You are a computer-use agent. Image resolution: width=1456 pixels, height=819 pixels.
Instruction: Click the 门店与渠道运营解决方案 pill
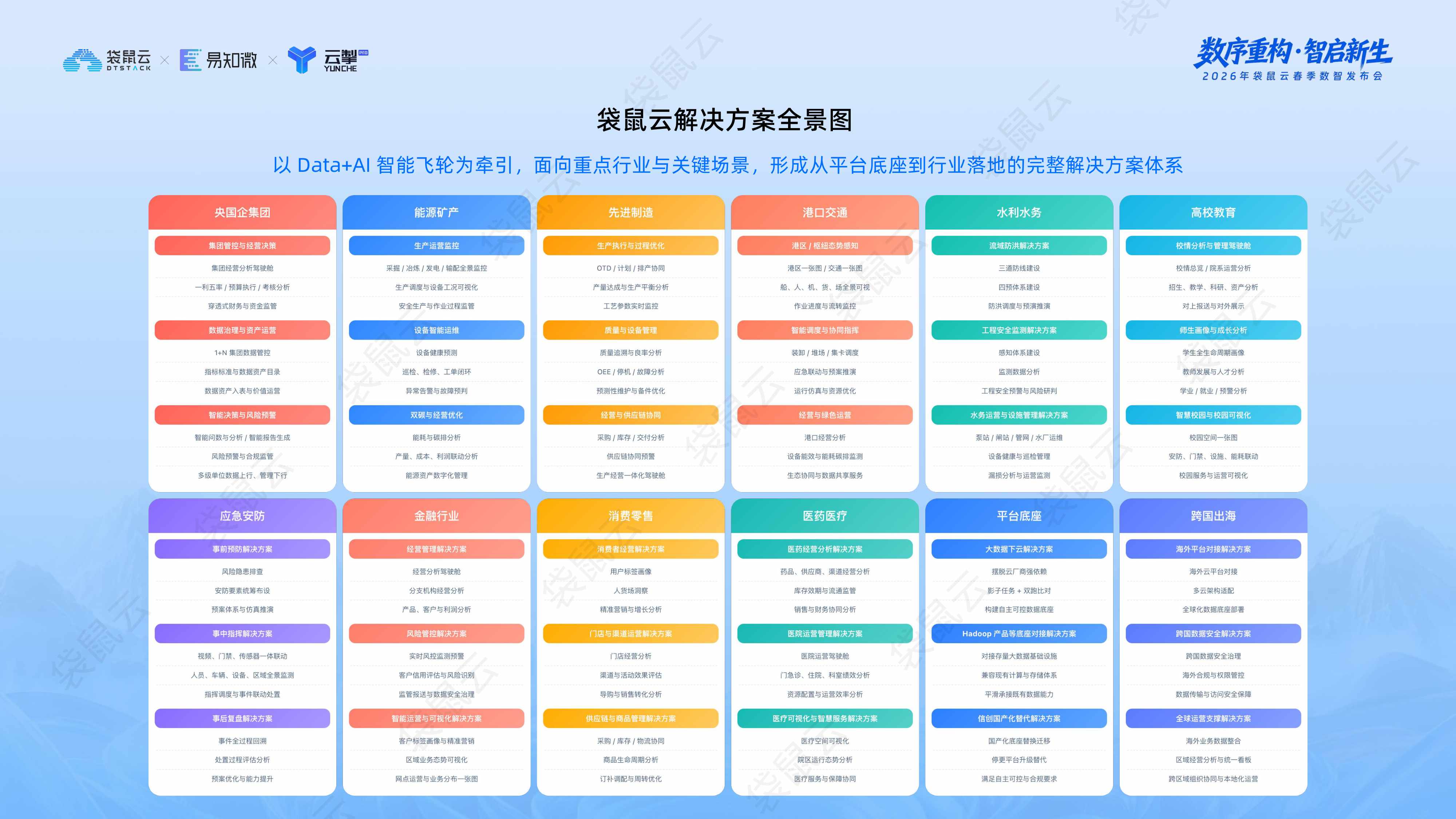(x=631, y=634)
